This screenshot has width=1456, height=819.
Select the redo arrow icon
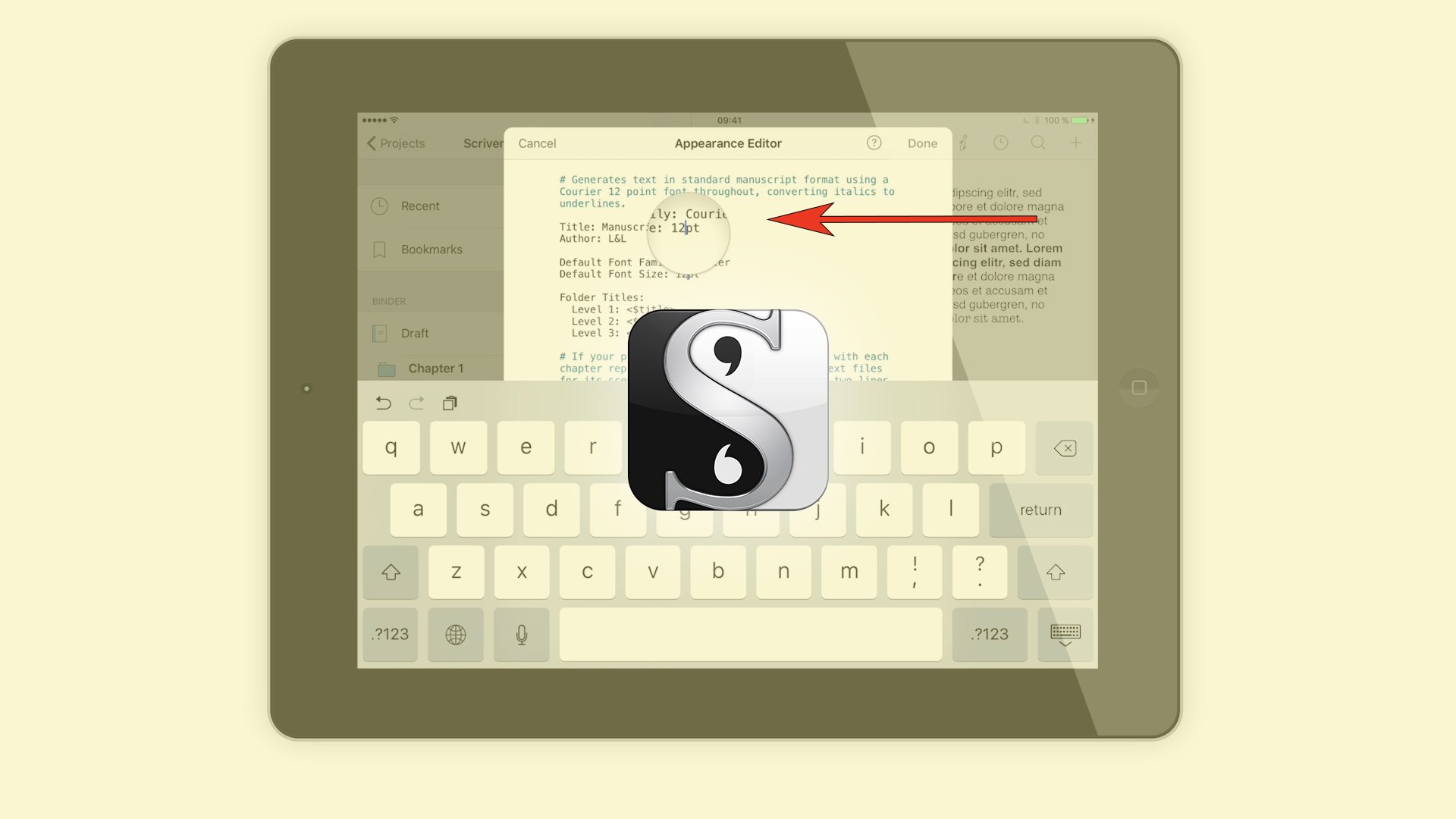click(416, 402)
